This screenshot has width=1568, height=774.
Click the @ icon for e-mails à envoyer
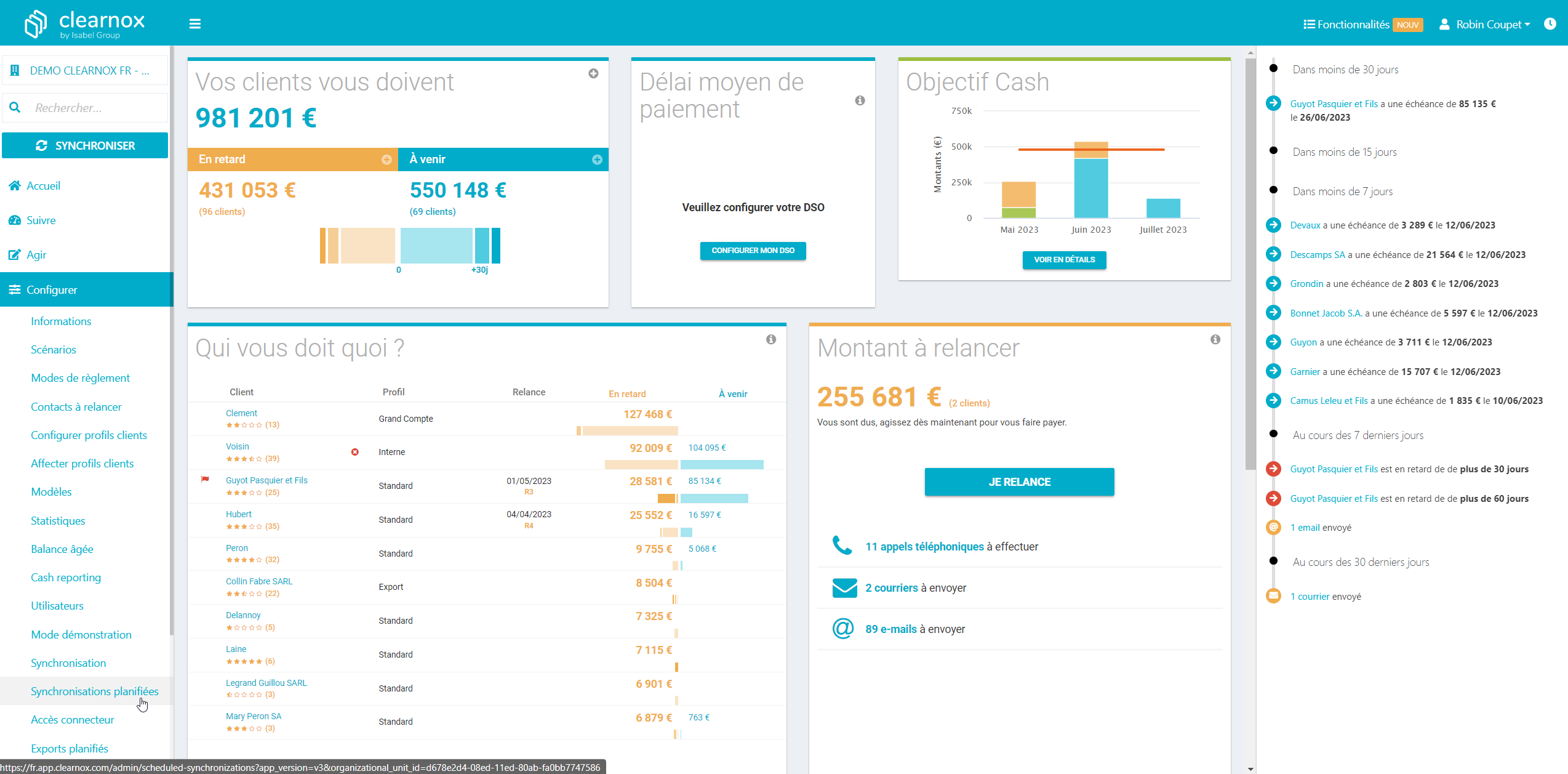(x=842, y=629)
